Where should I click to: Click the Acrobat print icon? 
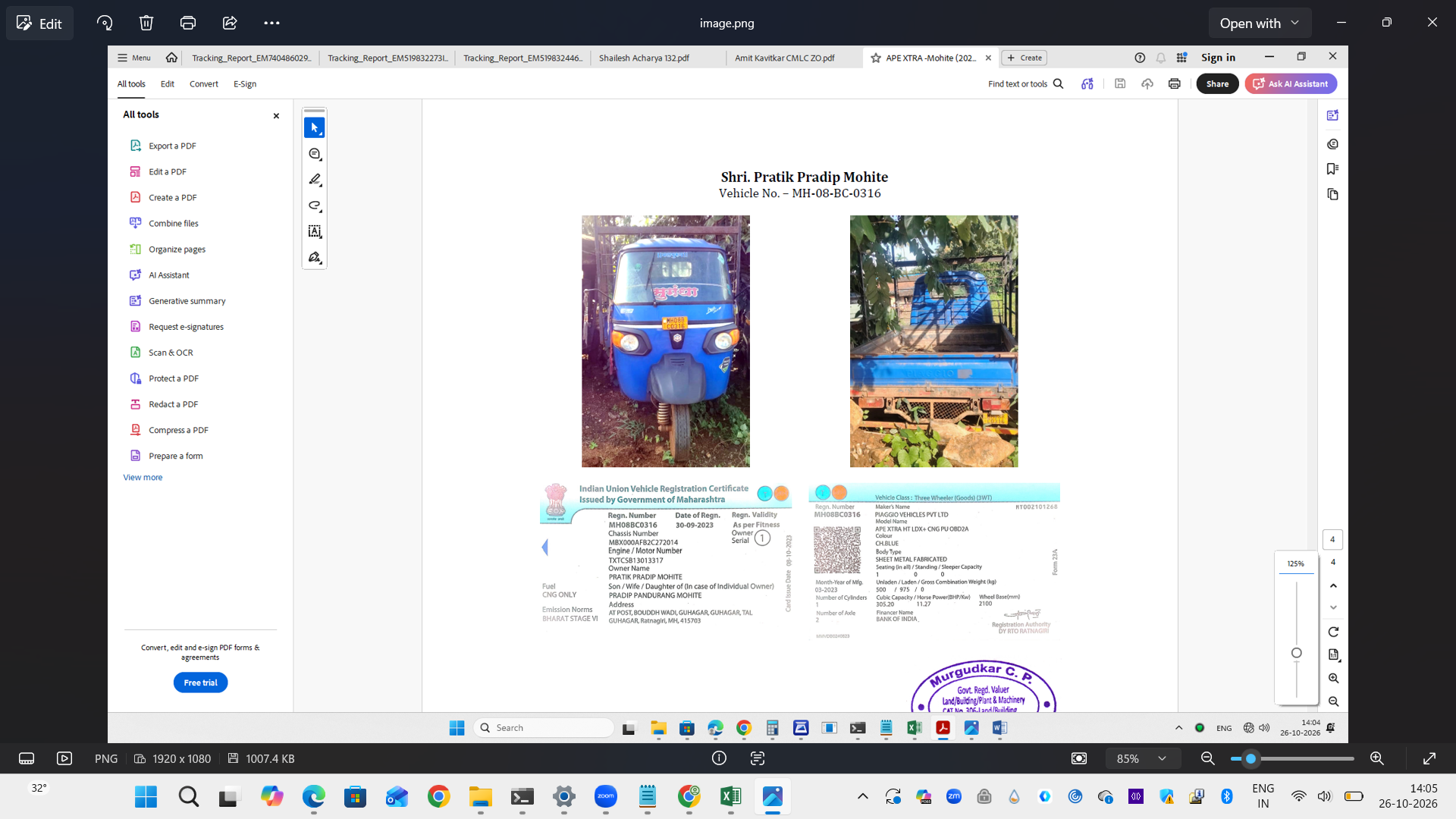[1174, 84]
